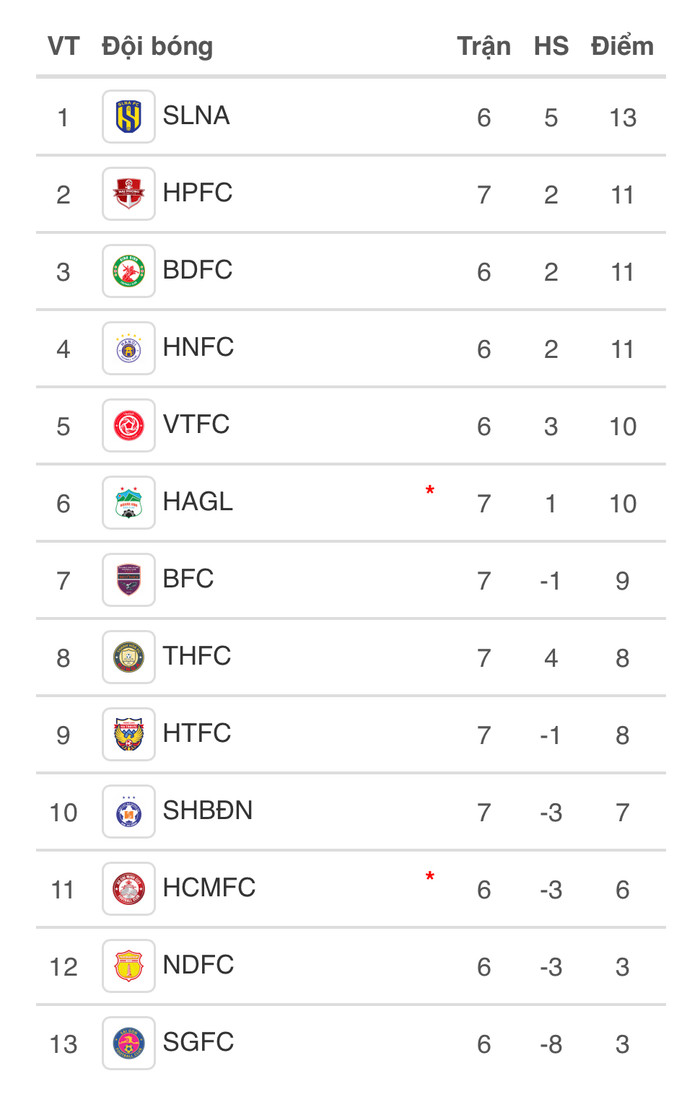Image resolution: width=700 pixels, height=1115 pixels.
Task: Click the NDFC team crest
Action: [128, 966]
